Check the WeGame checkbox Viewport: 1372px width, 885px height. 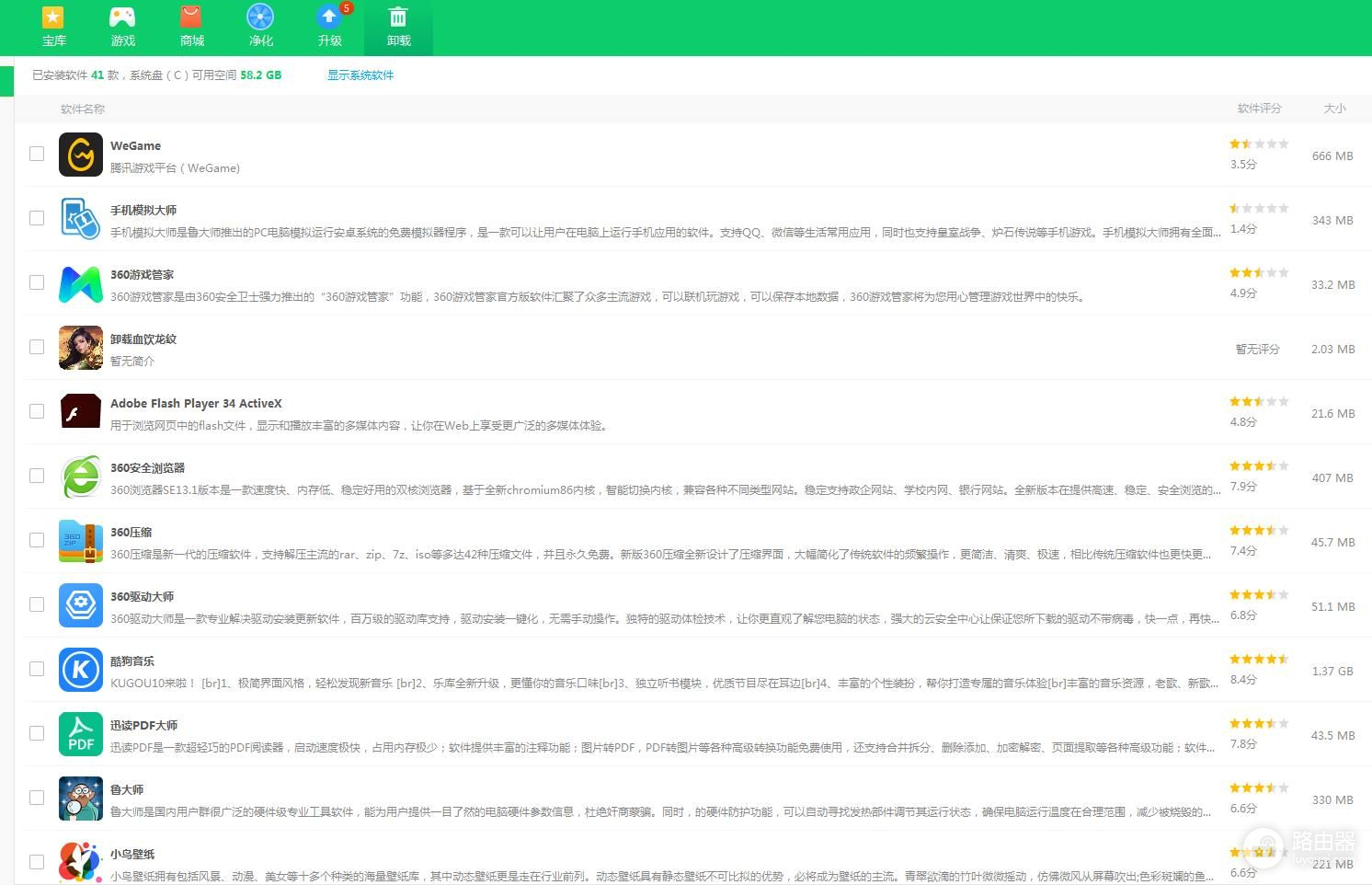click(x=37, y=154)
